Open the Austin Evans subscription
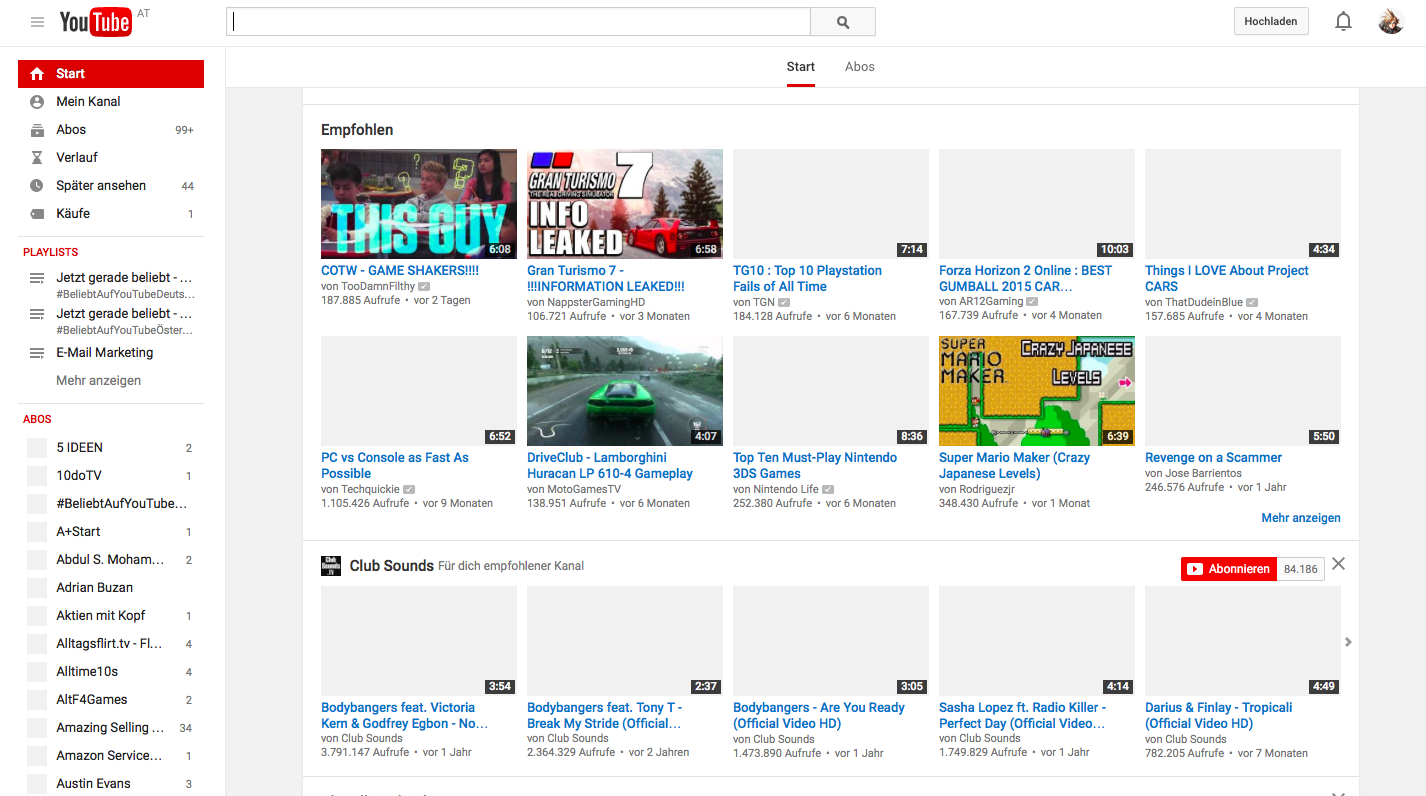The height and width of the screenshot is (796, 1426). (x=111, y=784)
